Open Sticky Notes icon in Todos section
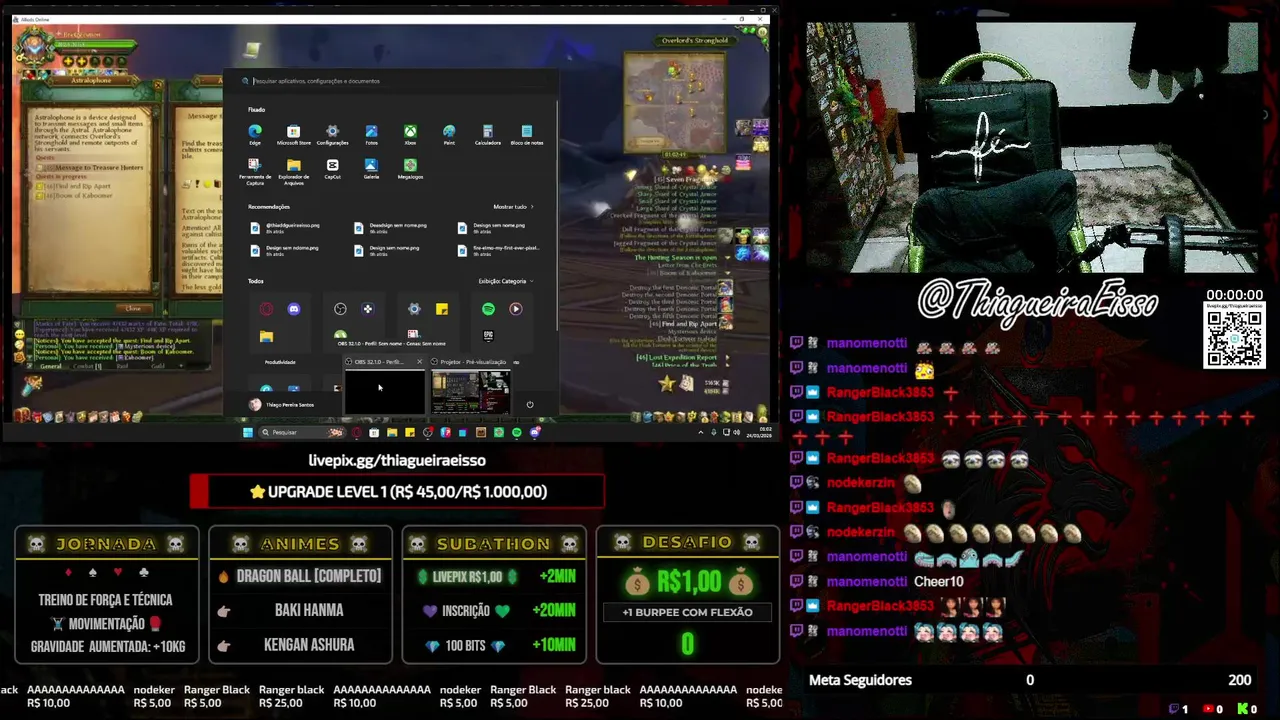This screenshot has width=1280, height=720. pos(441,309)
